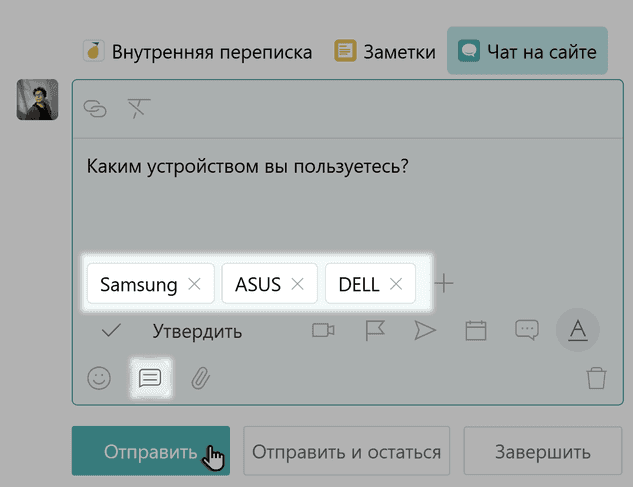Click the video camera icon

pos(323,331)
